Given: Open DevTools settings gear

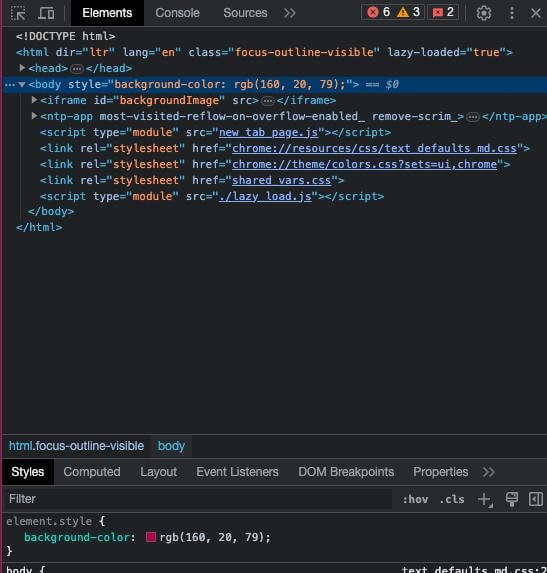Looking at the screenshot, I should [x=484, y=13].
